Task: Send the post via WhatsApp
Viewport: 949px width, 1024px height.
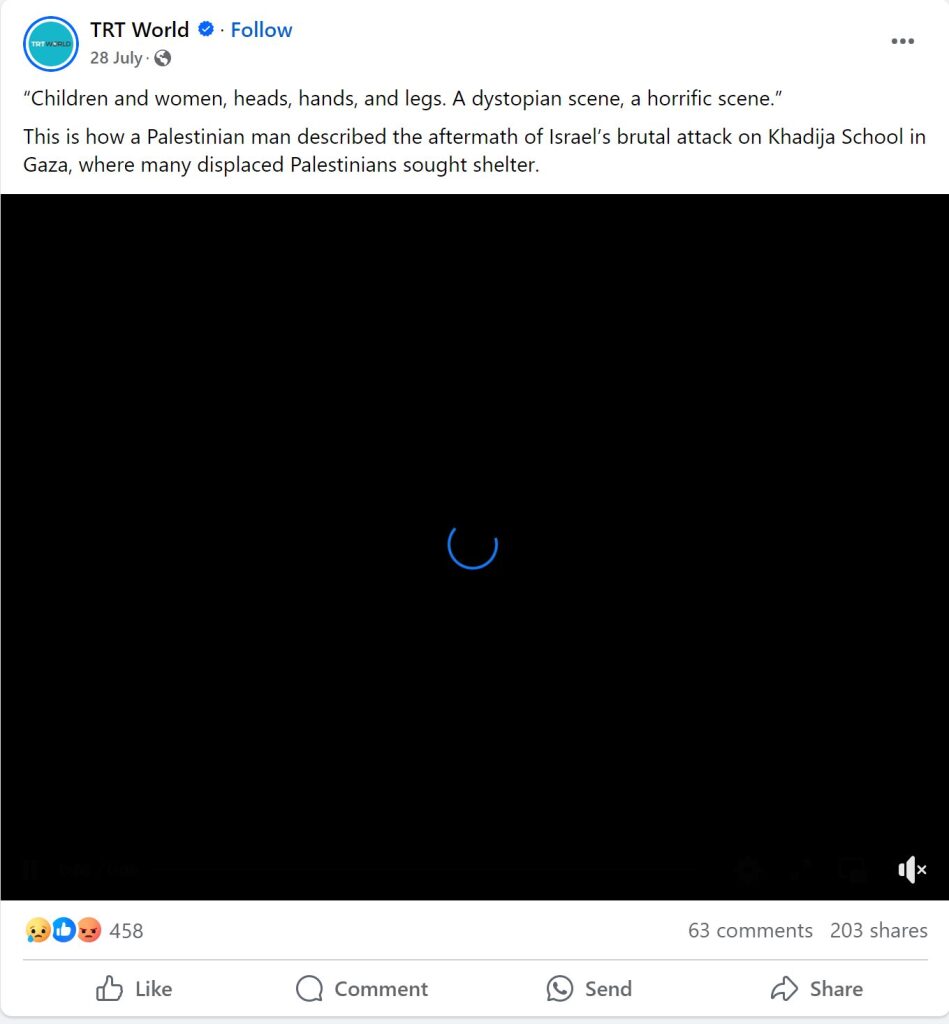Action: coord(589,989)
